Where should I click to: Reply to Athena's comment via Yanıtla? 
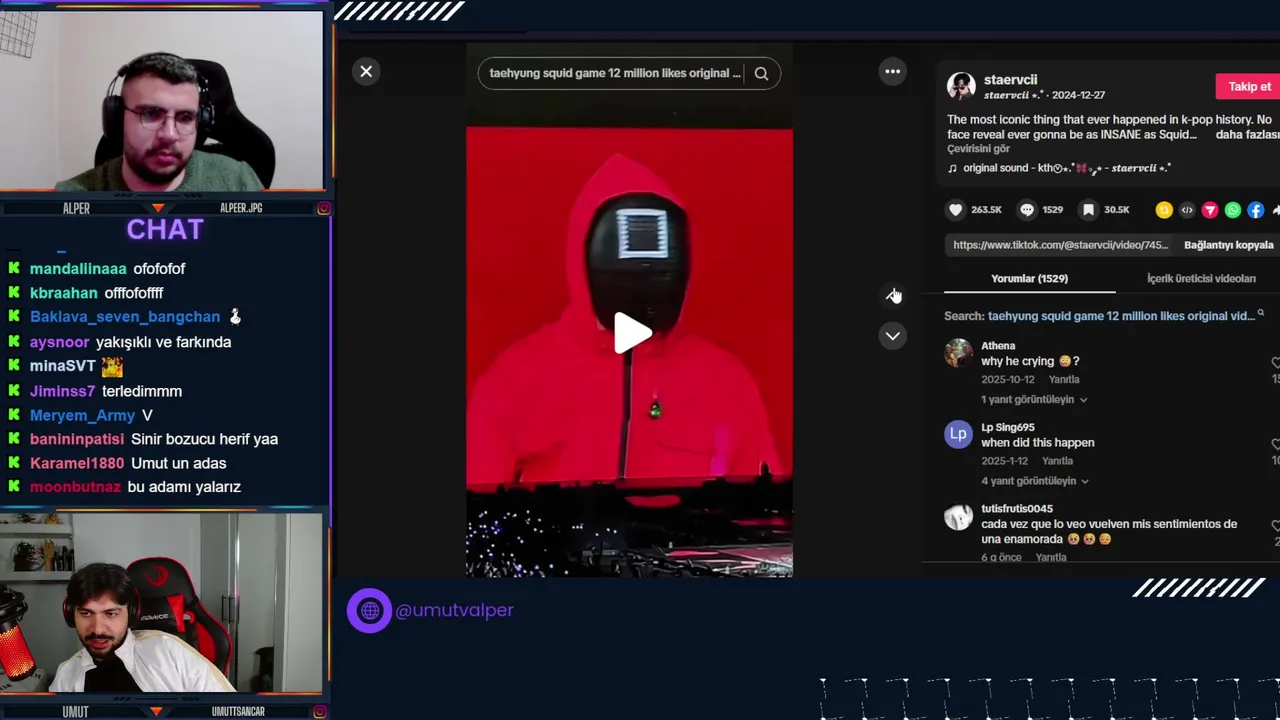coord(1064,379)
